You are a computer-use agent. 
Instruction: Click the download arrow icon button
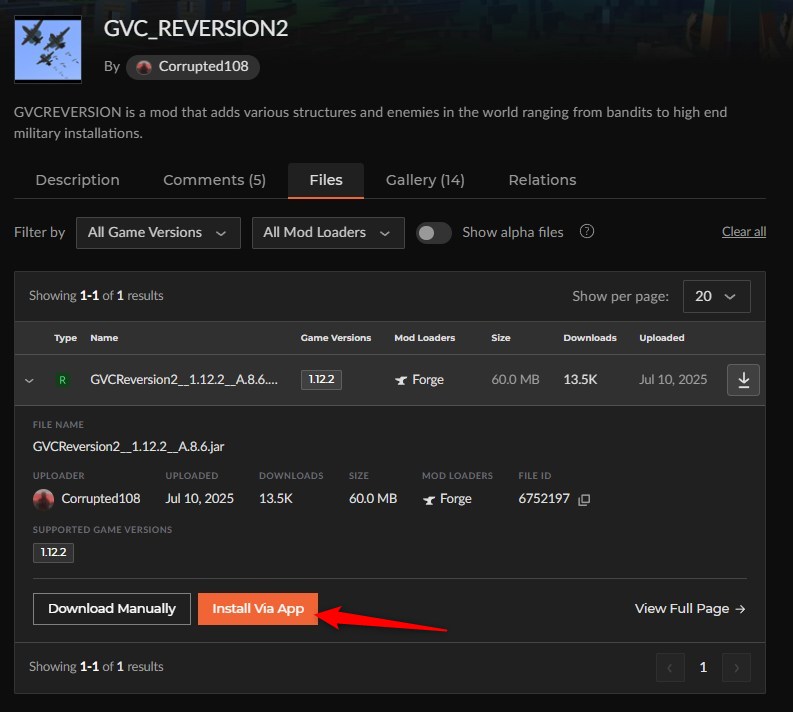(x=743, y=380)
